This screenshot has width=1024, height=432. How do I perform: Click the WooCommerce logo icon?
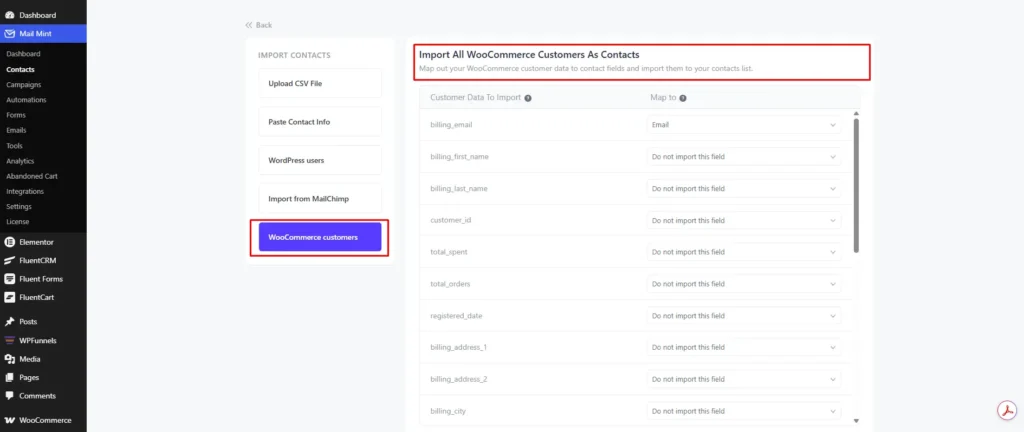click(9, 420)
